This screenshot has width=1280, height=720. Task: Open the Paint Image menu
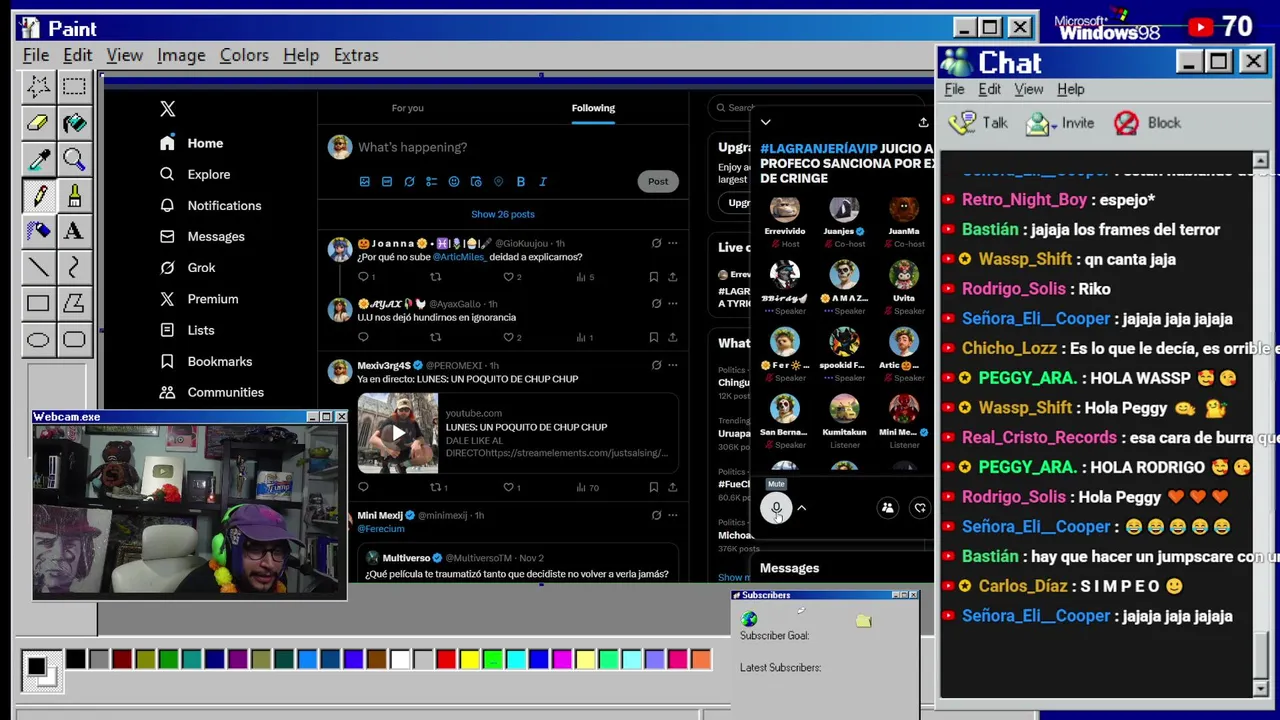pos(181,55)
